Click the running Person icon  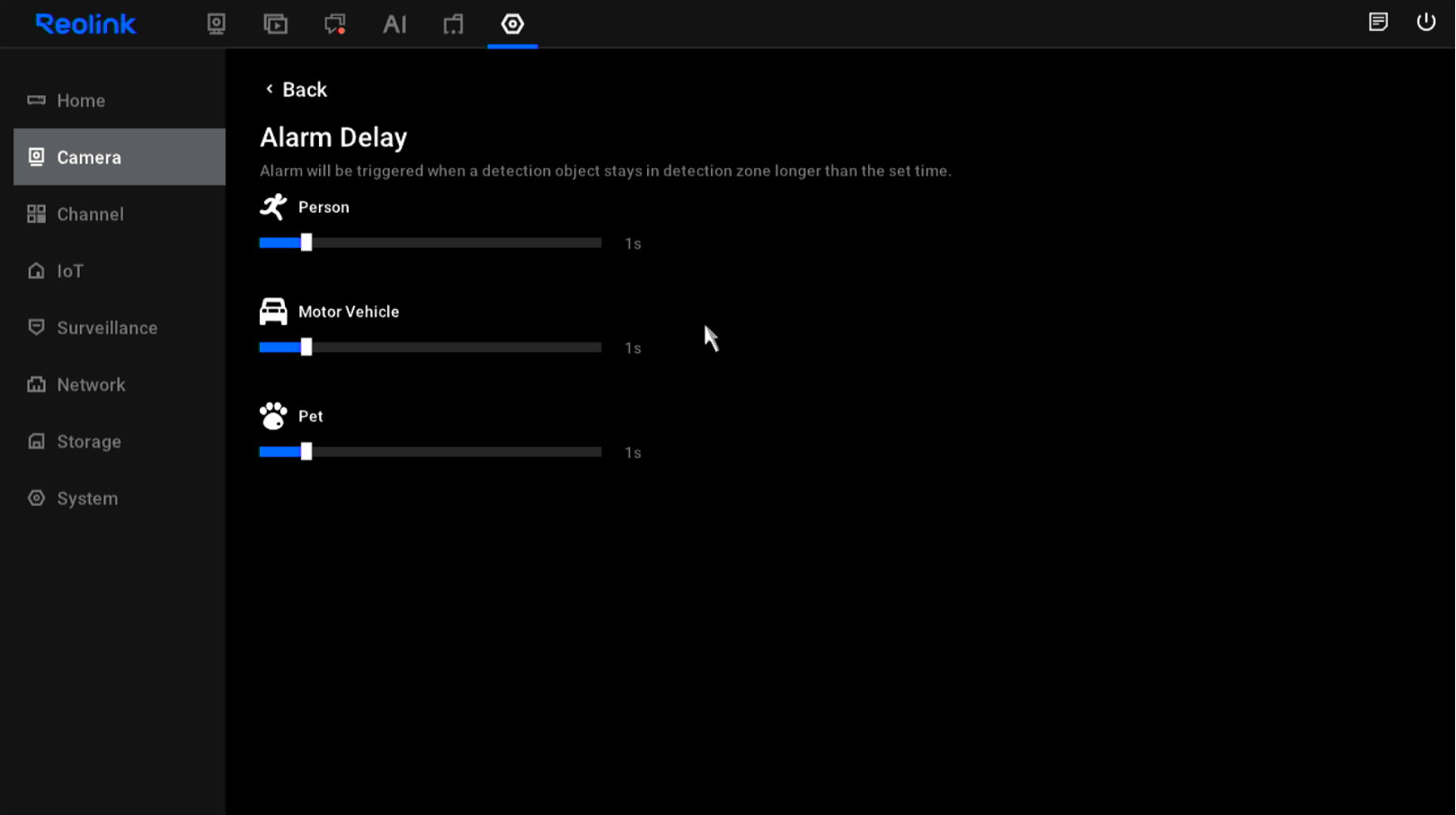[x=273, y=207]
